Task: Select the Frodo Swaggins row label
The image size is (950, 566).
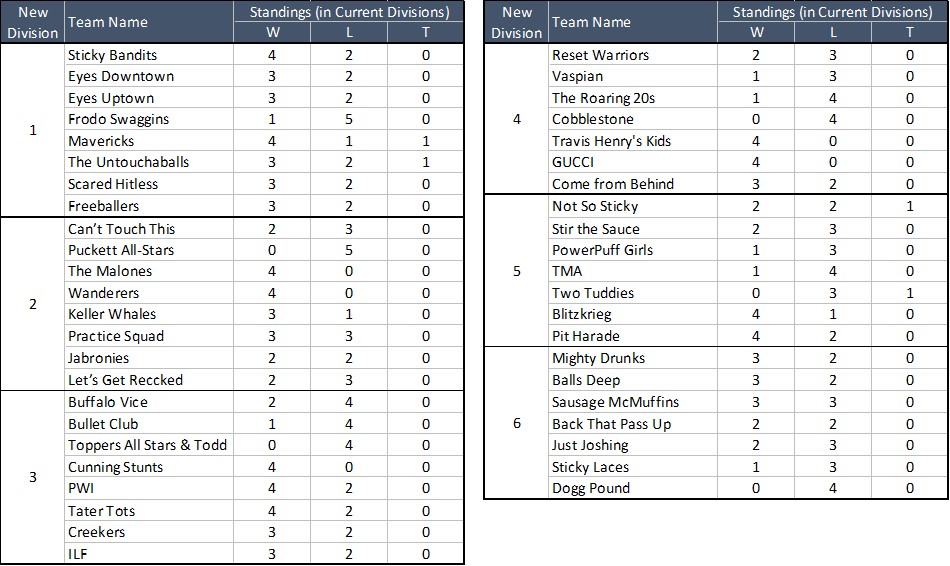Action: 118,119
